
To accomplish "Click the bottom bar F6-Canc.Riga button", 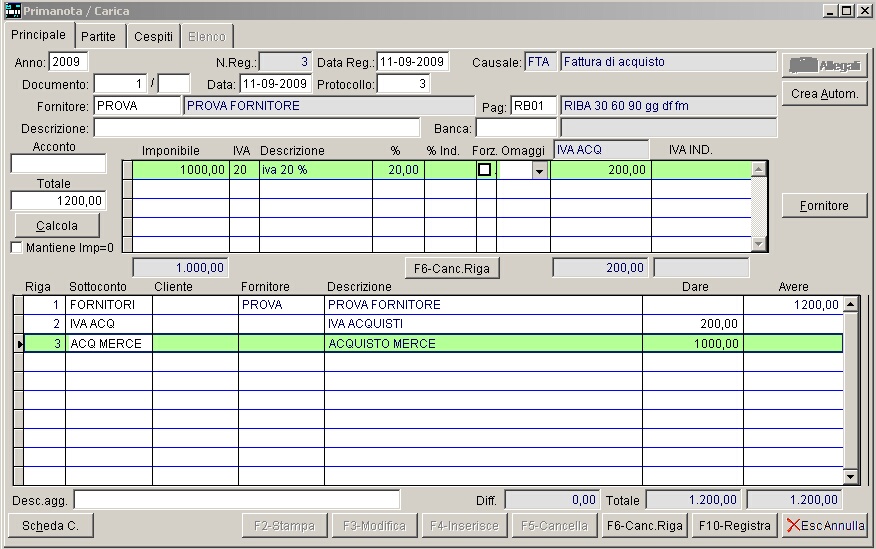I will [x=644, y=526].
